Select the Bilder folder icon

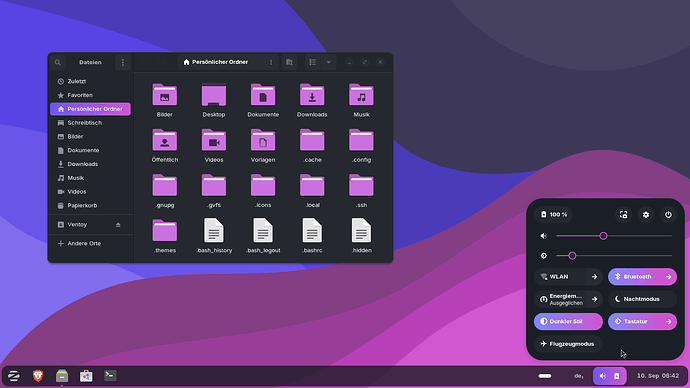tap(165, 95)
